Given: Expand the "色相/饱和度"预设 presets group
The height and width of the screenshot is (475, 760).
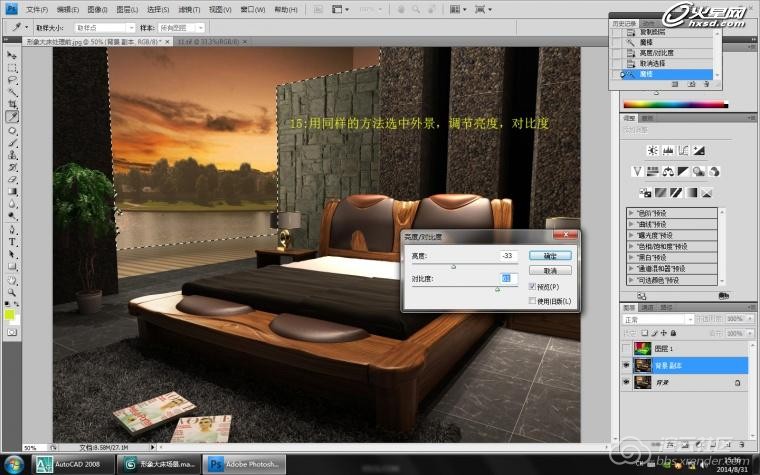Looking at the screenshot, I should 631,246.
